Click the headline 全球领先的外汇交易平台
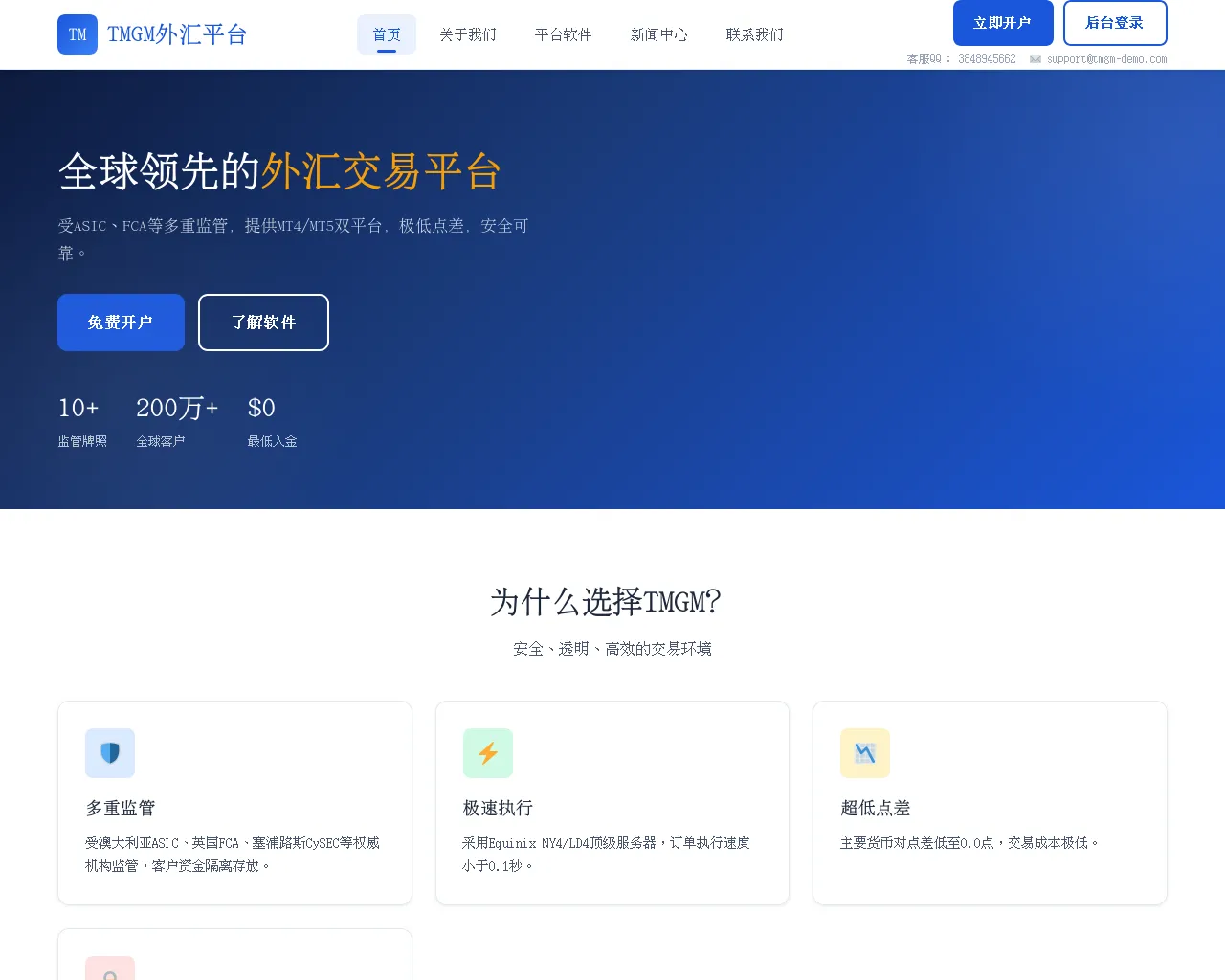The image size is (1225, 980). click(279, 171)
